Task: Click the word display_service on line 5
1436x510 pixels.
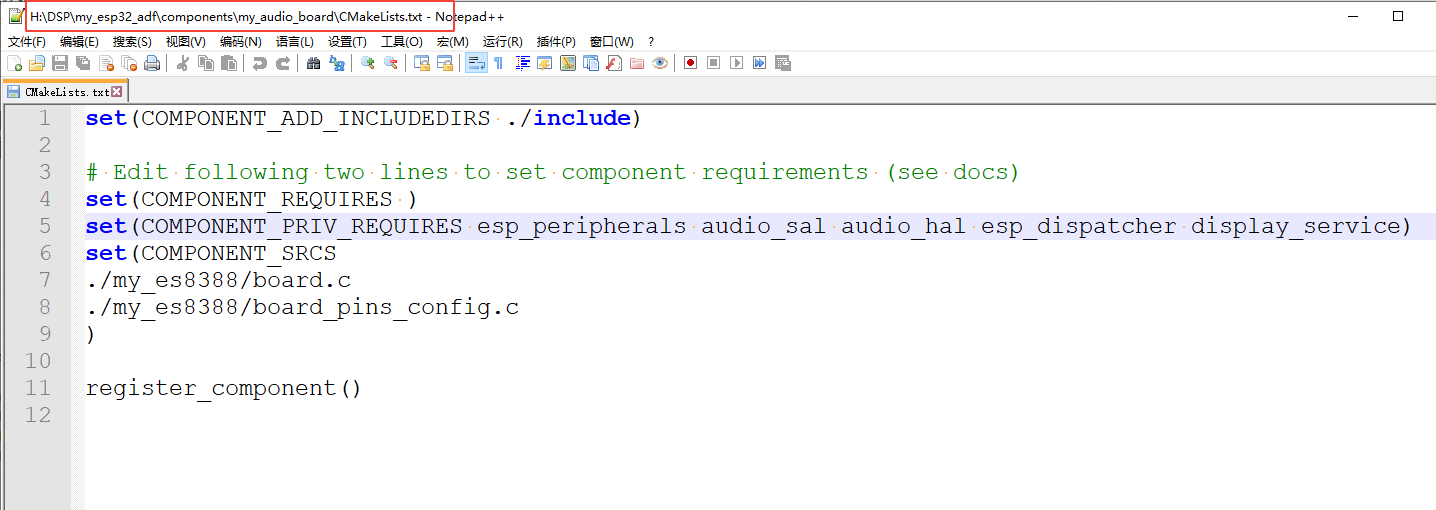Action: 1297,227
